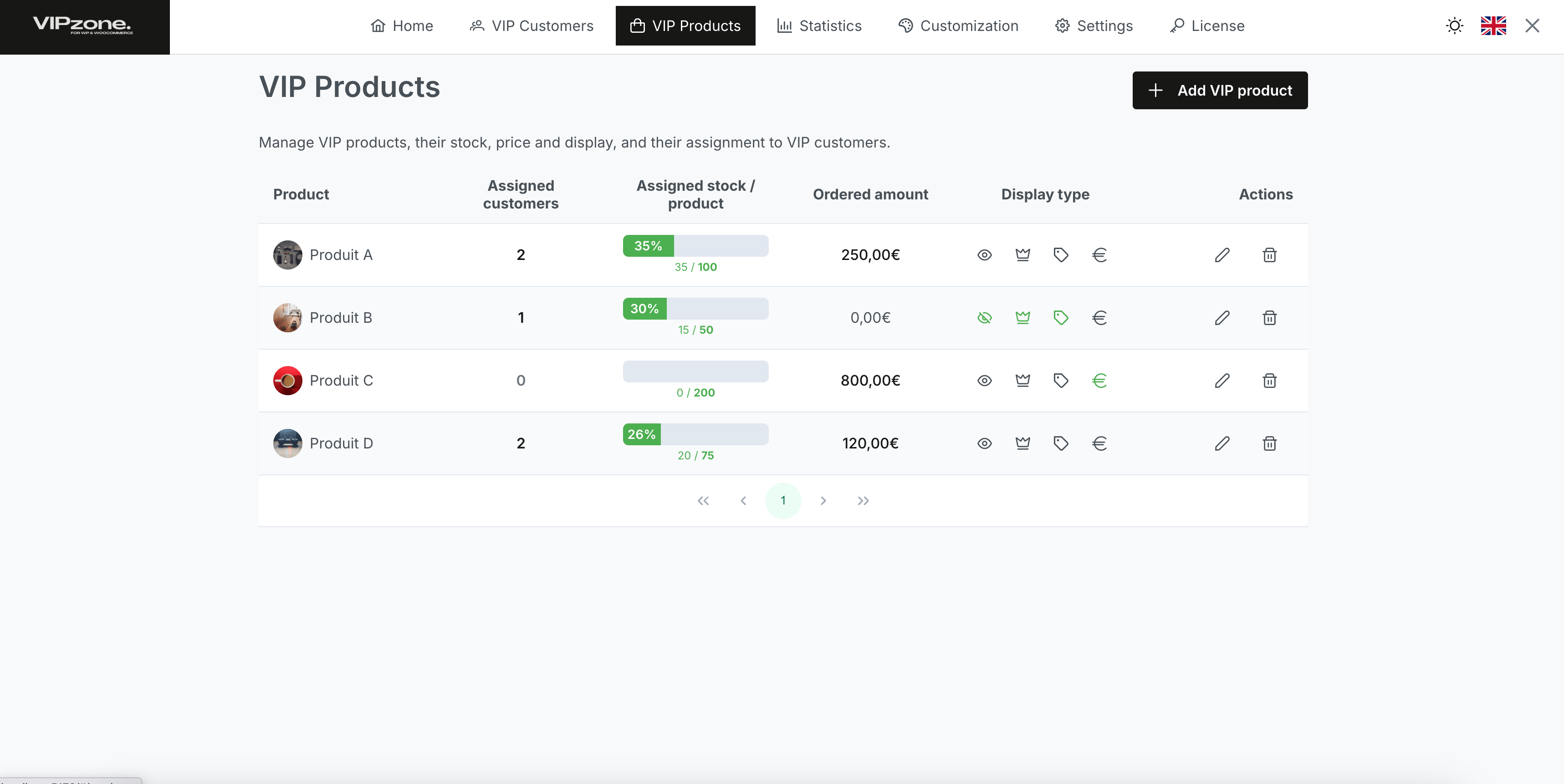Click price tag icon for Produit D

[1061, 443]
